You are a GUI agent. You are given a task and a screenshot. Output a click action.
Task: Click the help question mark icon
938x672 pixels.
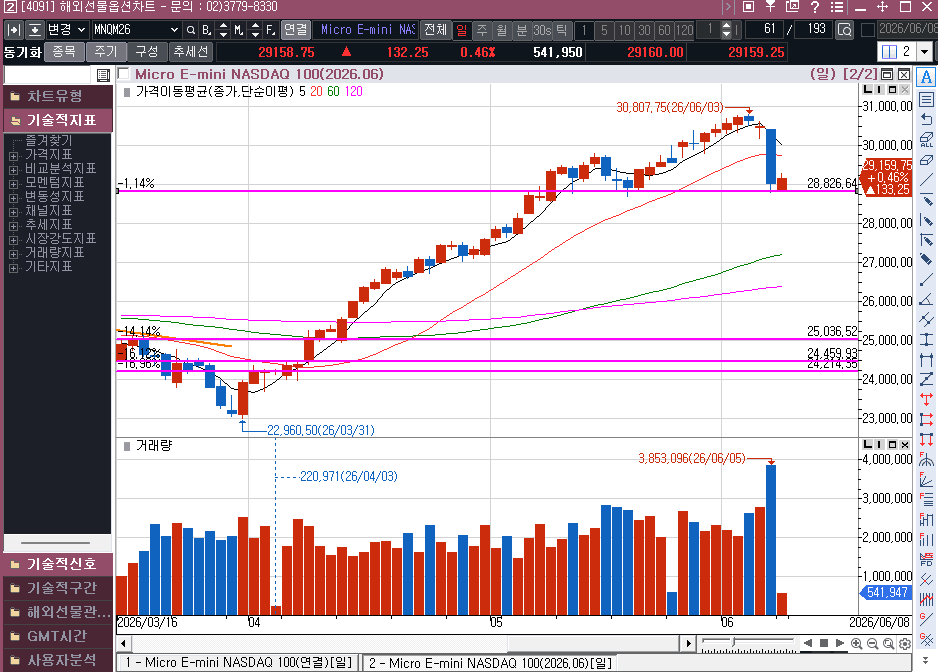[x=815, y=7]
